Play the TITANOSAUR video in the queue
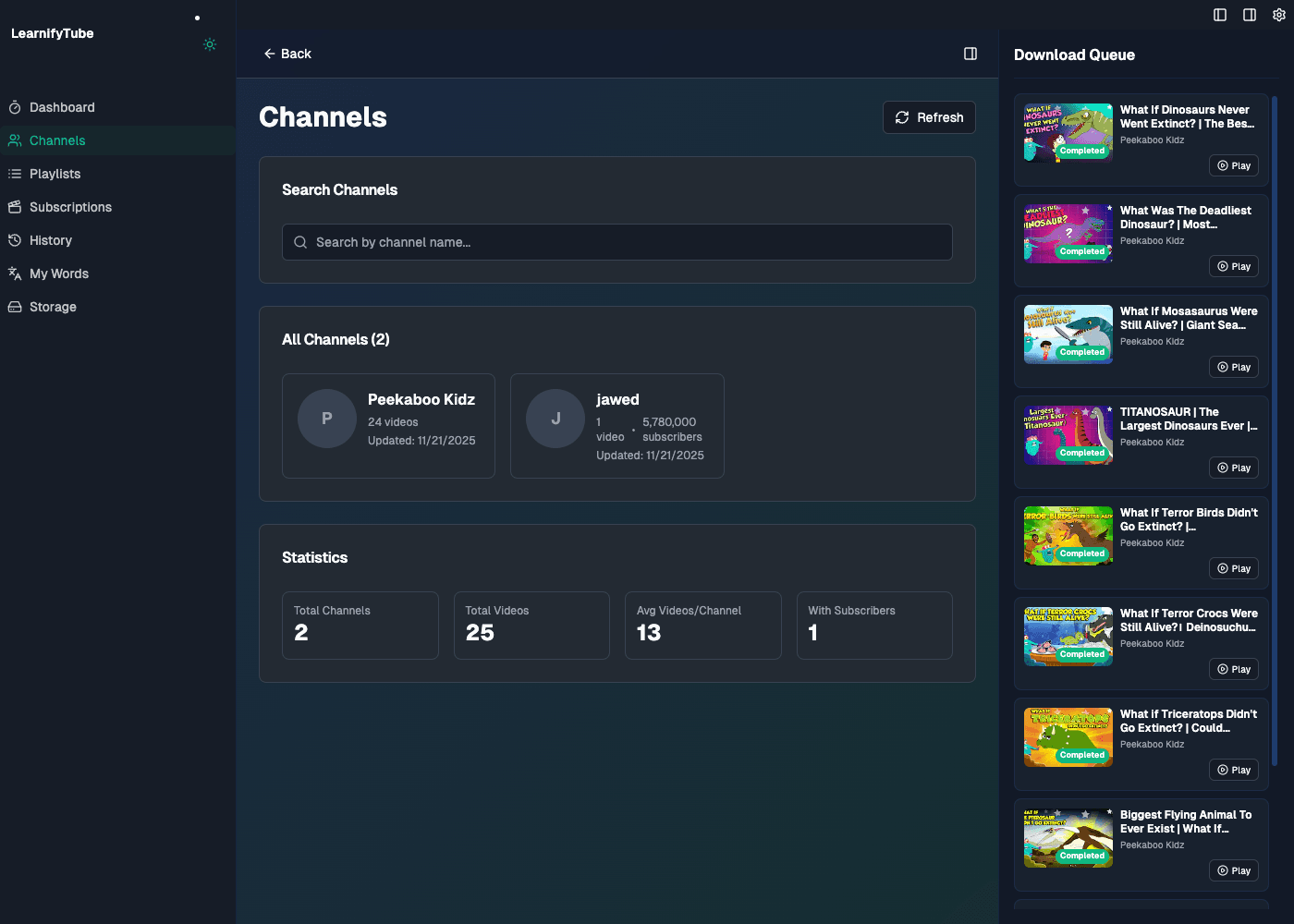 pyautogui.click(x=1233, y=468)
